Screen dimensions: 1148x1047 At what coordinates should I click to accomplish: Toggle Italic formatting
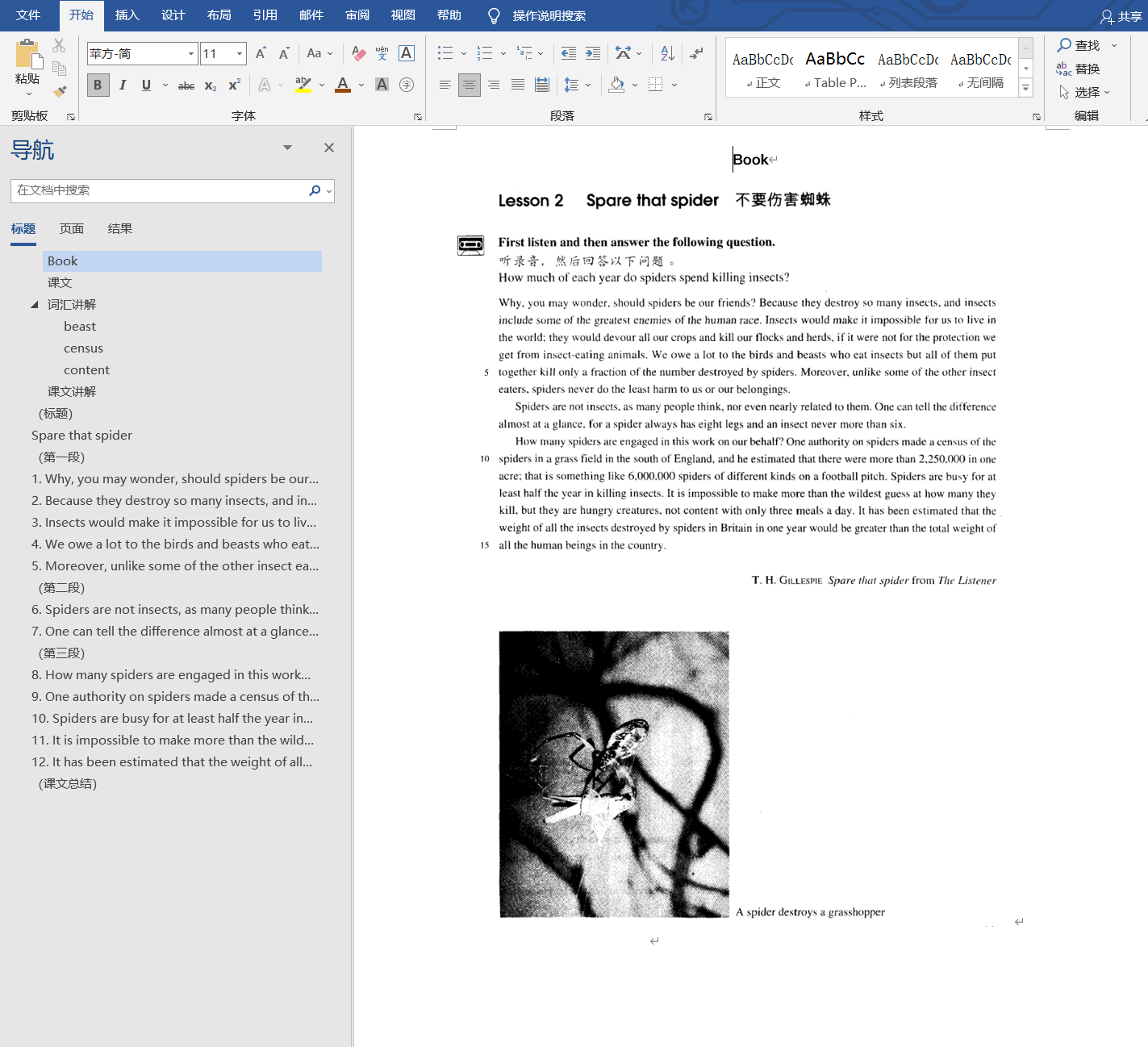123,85
